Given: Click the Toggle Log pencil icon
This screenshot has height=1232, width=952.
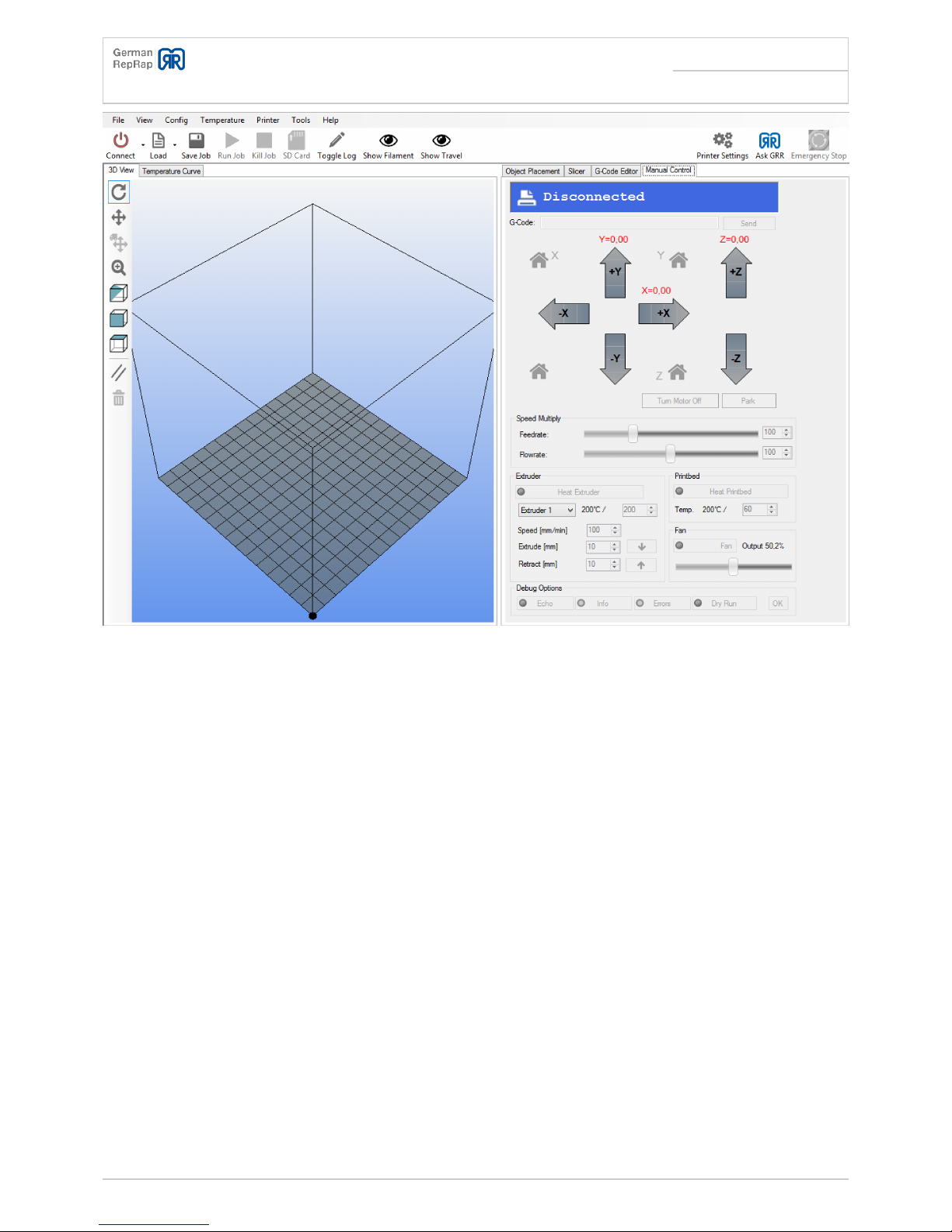Looking at the screenshot, I should 337,141.
